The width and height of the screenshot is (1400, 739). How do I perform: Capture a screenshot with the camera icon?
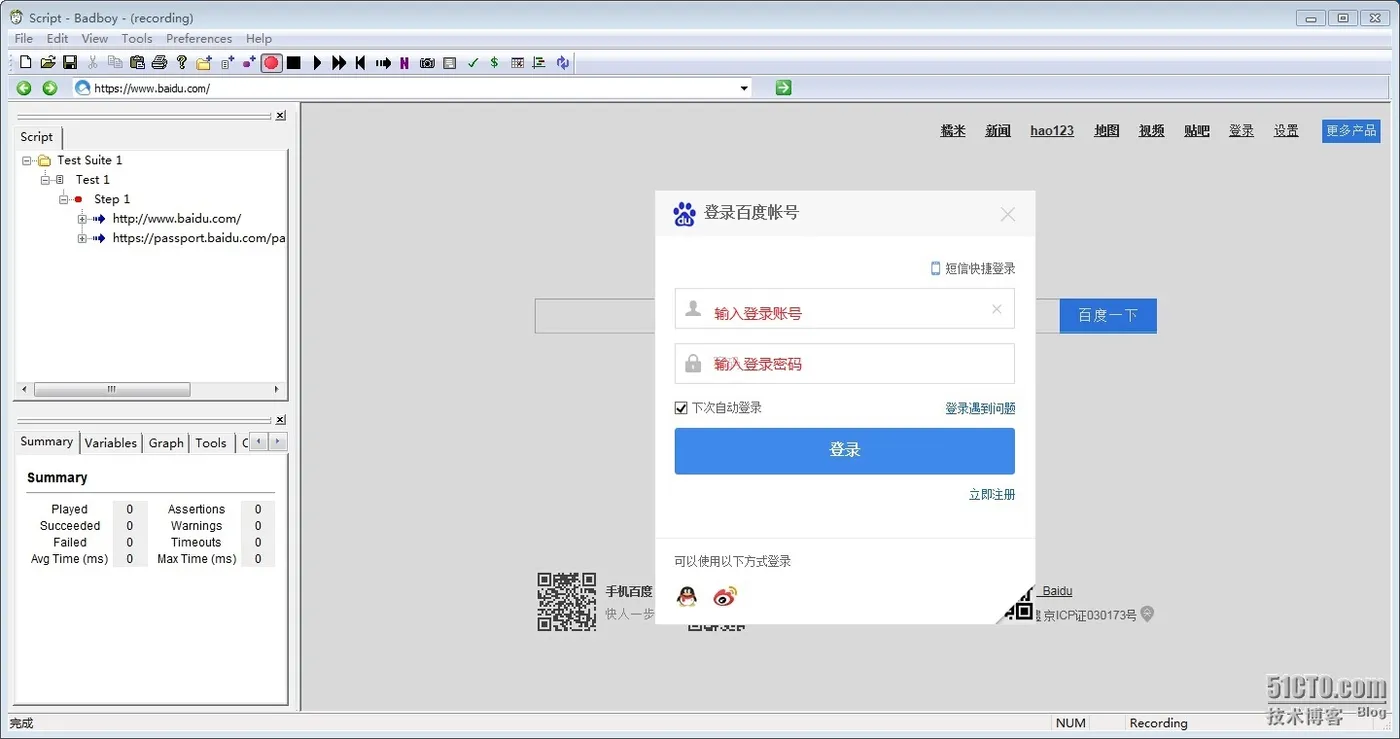[x=427, y=63]
